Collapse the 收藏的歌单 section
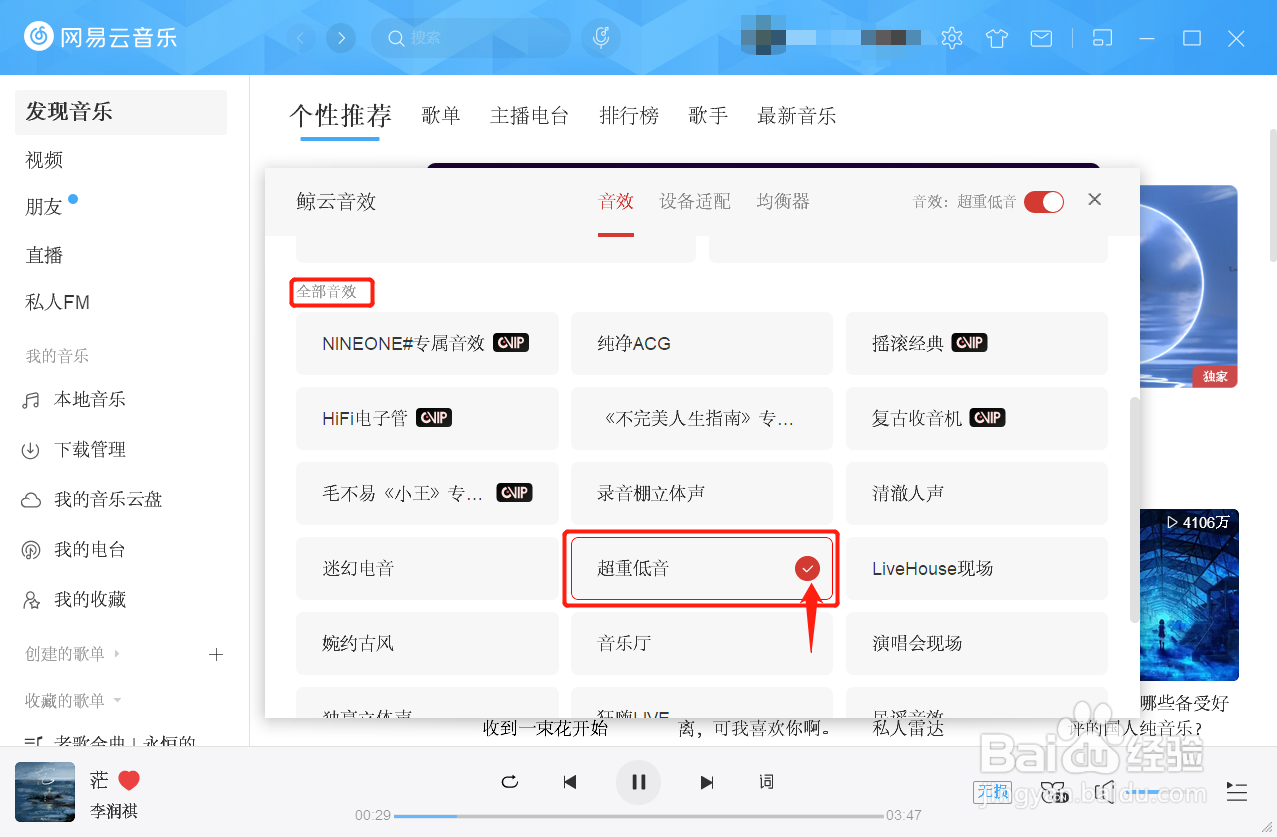The height and width of the screenshot is (837, 1277). click(73, 701)
